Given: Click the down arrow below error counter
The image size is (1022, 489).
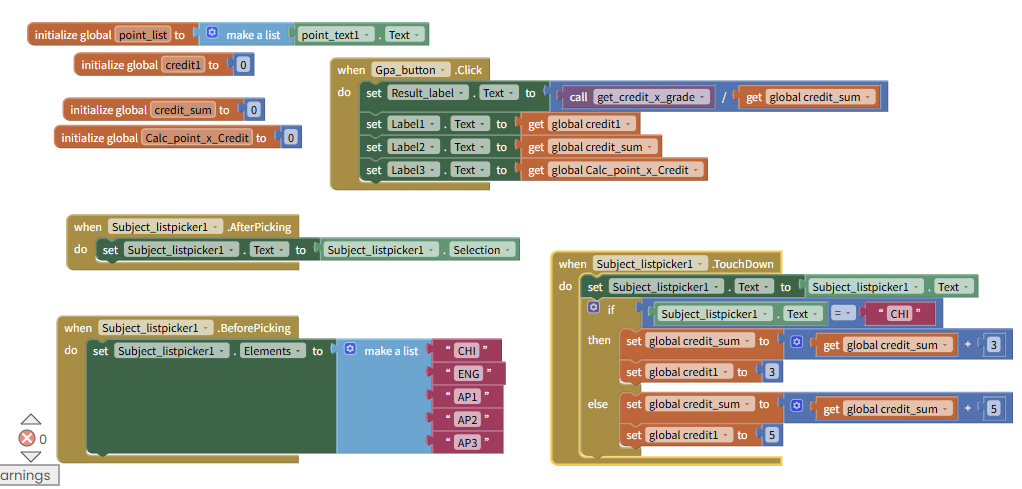Looking at the screenshot, I should coord(31,456).
